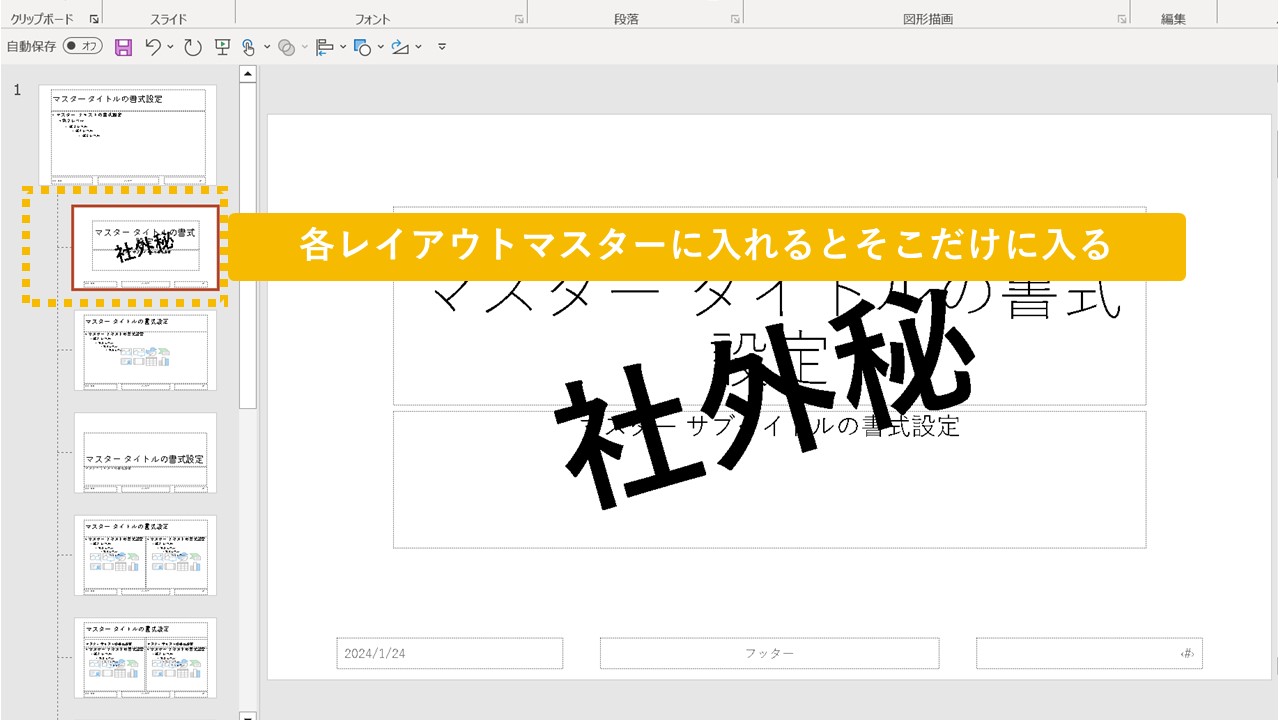
Task: Click the object alignment toolbar icon
Action: [323, 46]
